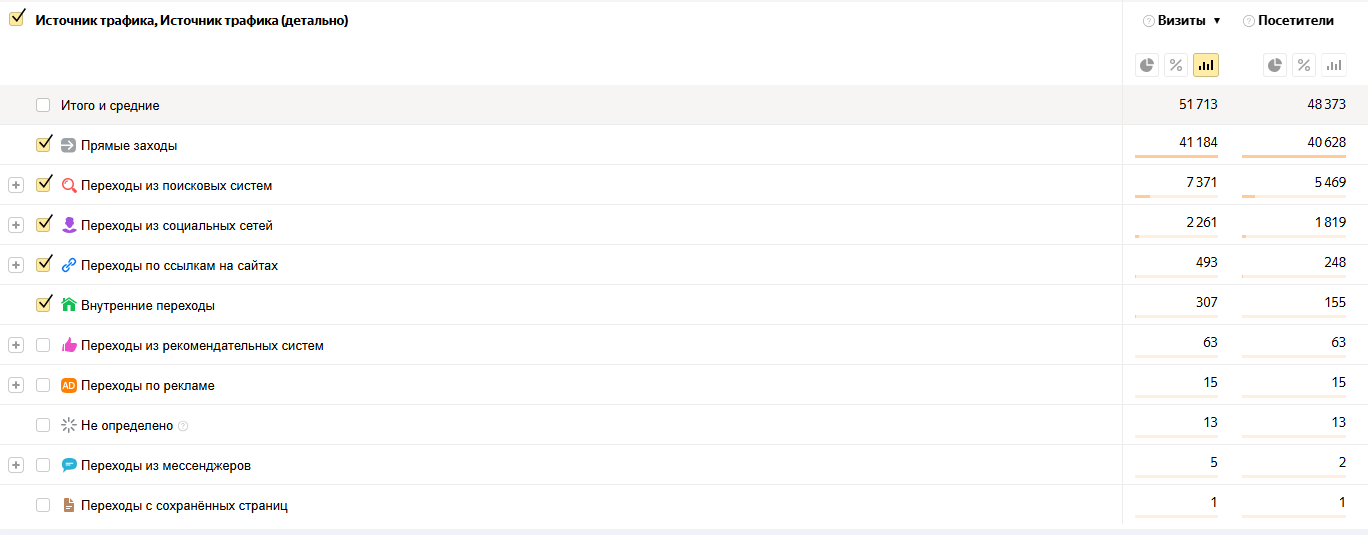Select pie chart view under Визиты

[1147, 65]
